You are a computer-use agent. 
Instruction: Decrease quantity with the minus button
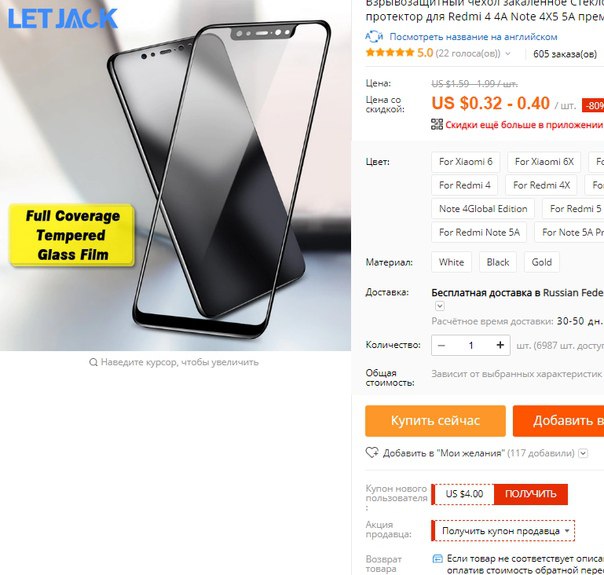click(441, 345)
